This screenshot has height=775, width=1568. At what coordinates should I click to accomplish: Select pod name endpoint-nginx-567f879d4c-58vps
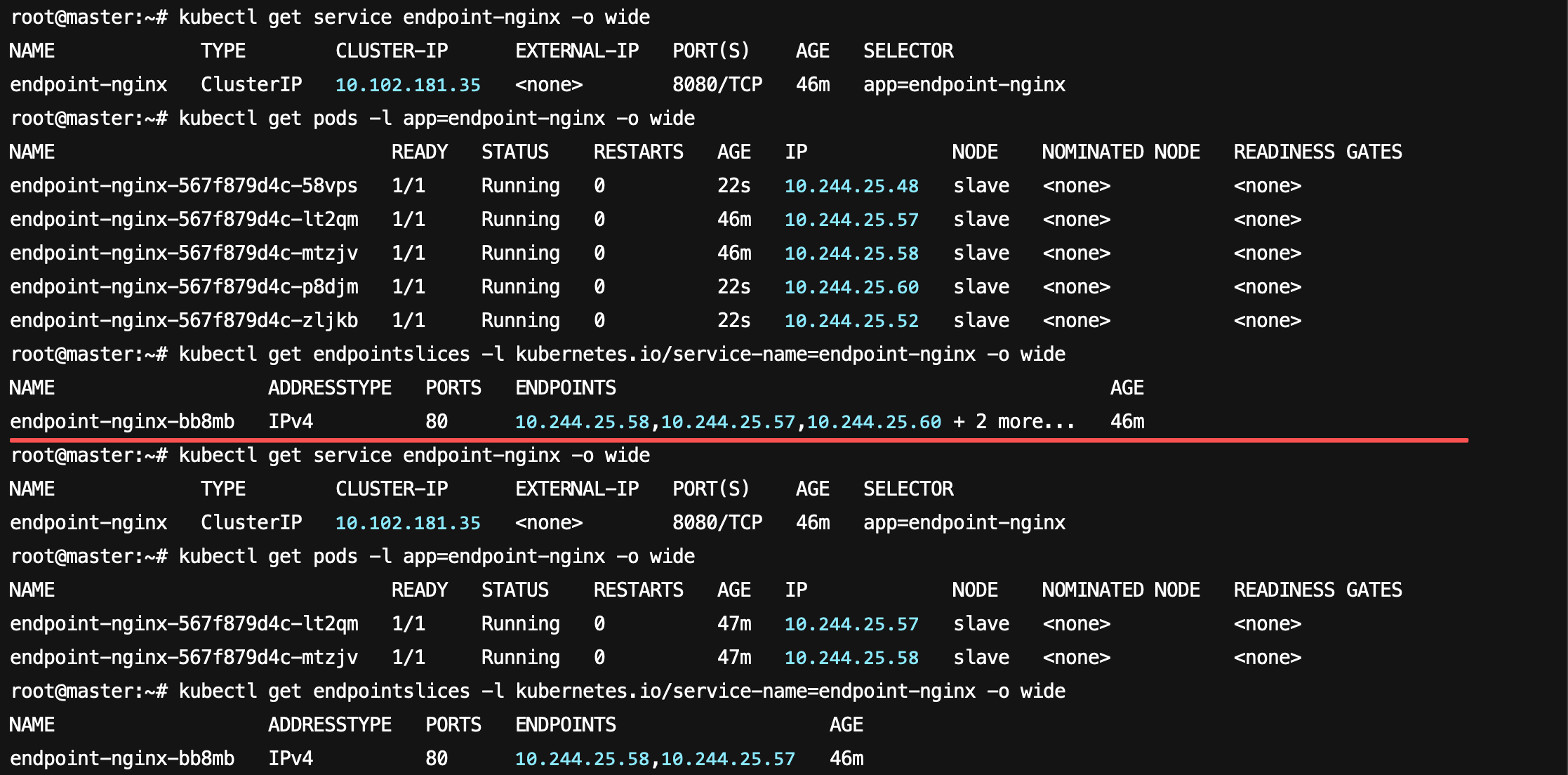tap(184, 186)
